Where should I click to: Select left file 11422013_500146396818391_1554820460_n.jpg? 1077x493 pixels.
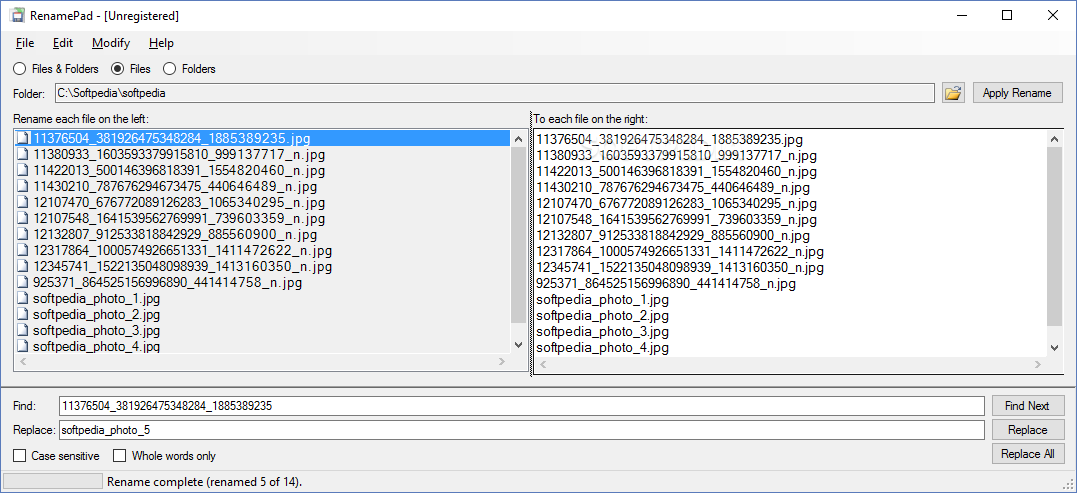click(x=179, y=170)
